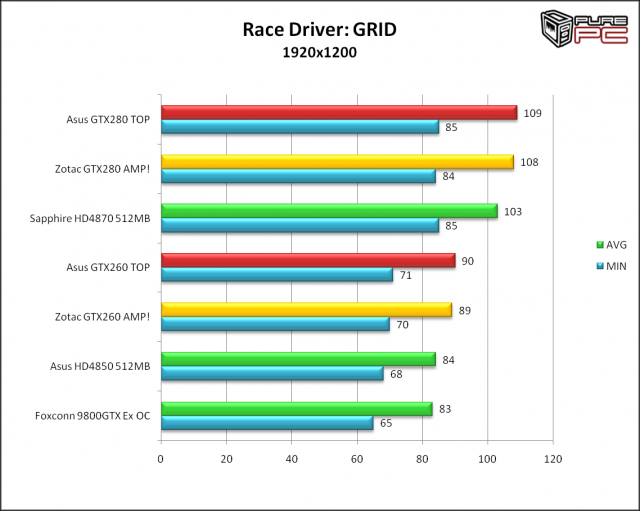Click the value 68 data label
Screen dimensions: 640x511
coord(396,374)
